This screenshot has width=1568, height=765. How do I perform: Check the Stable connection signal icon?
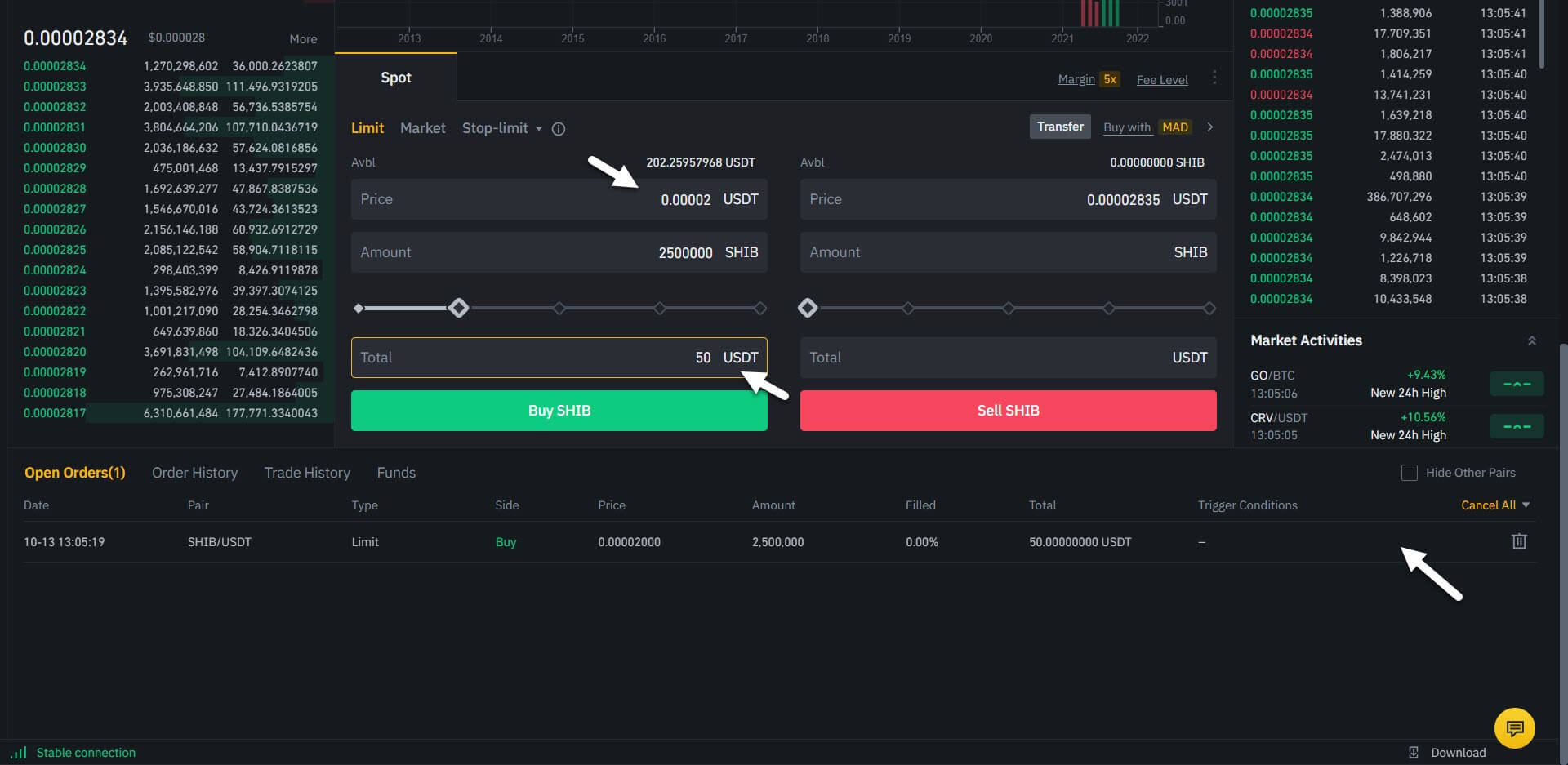point(19,753)
